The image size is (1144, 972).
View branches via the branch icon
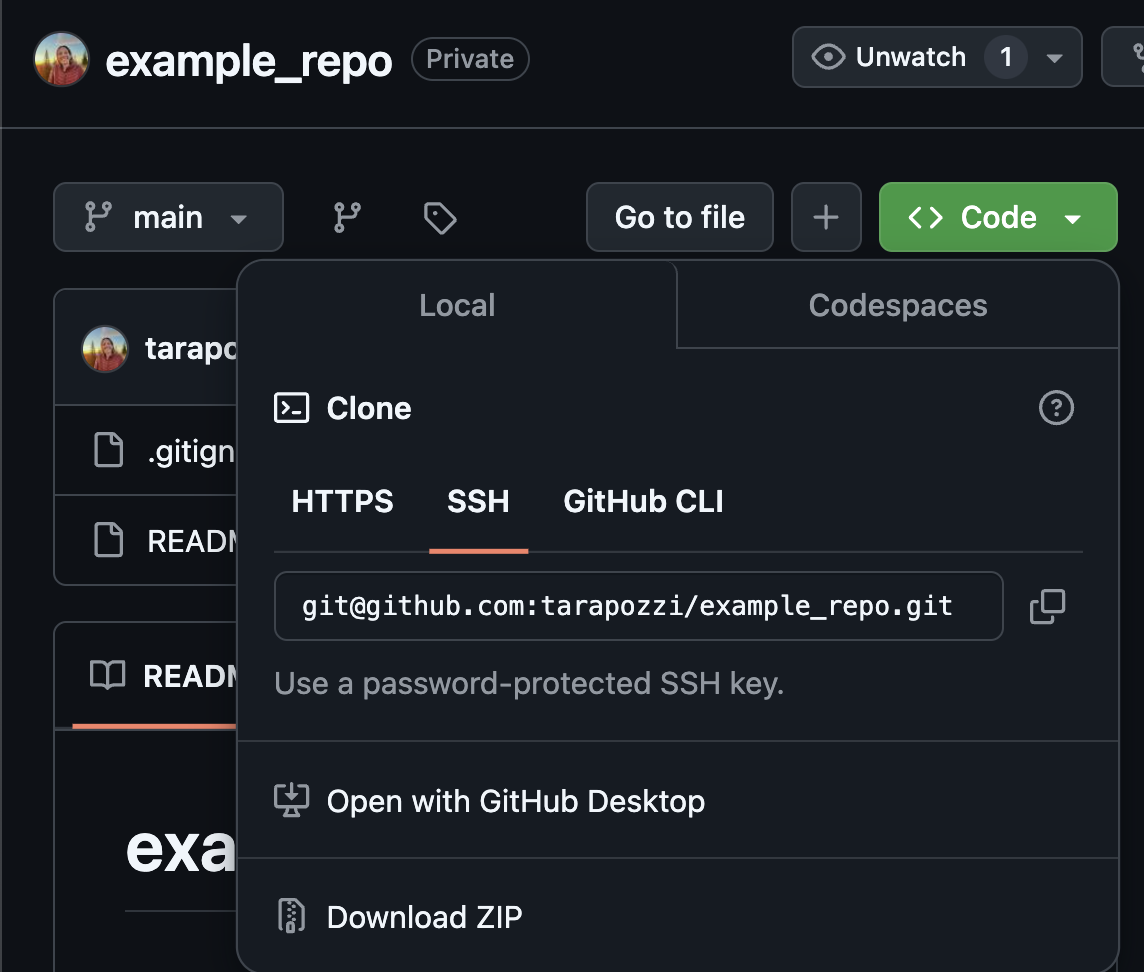click(x=347, y=217)
